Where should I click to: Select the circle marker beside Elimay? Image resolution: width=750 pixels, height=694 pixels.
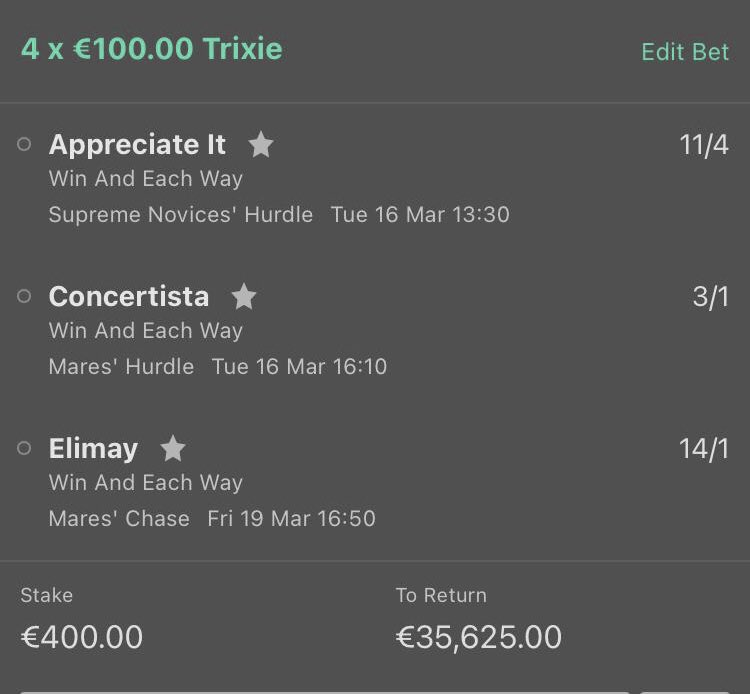[25, 449]
